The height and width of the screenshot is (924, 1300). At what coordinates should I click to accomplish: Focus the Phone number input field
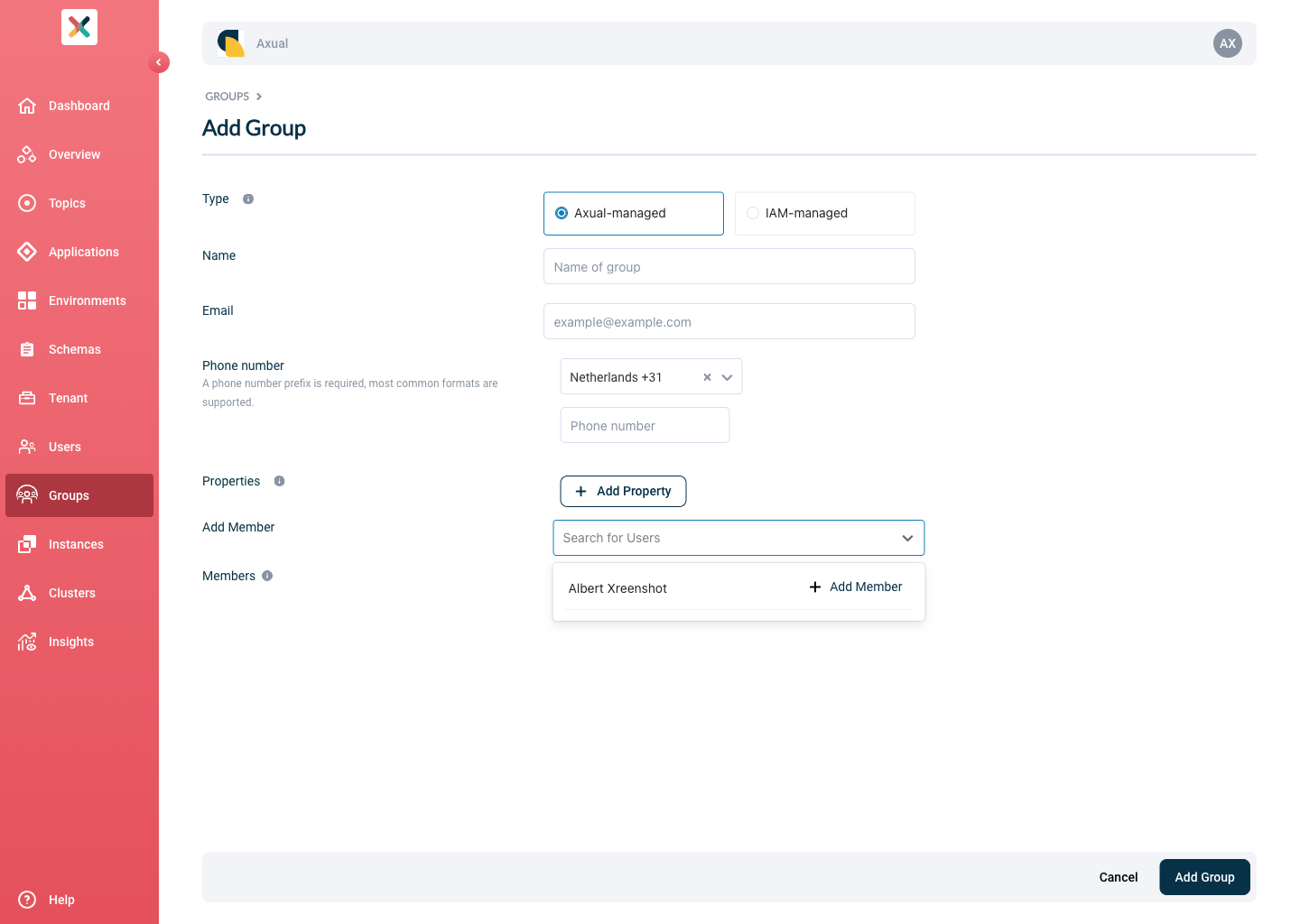[x=645, y=425]
